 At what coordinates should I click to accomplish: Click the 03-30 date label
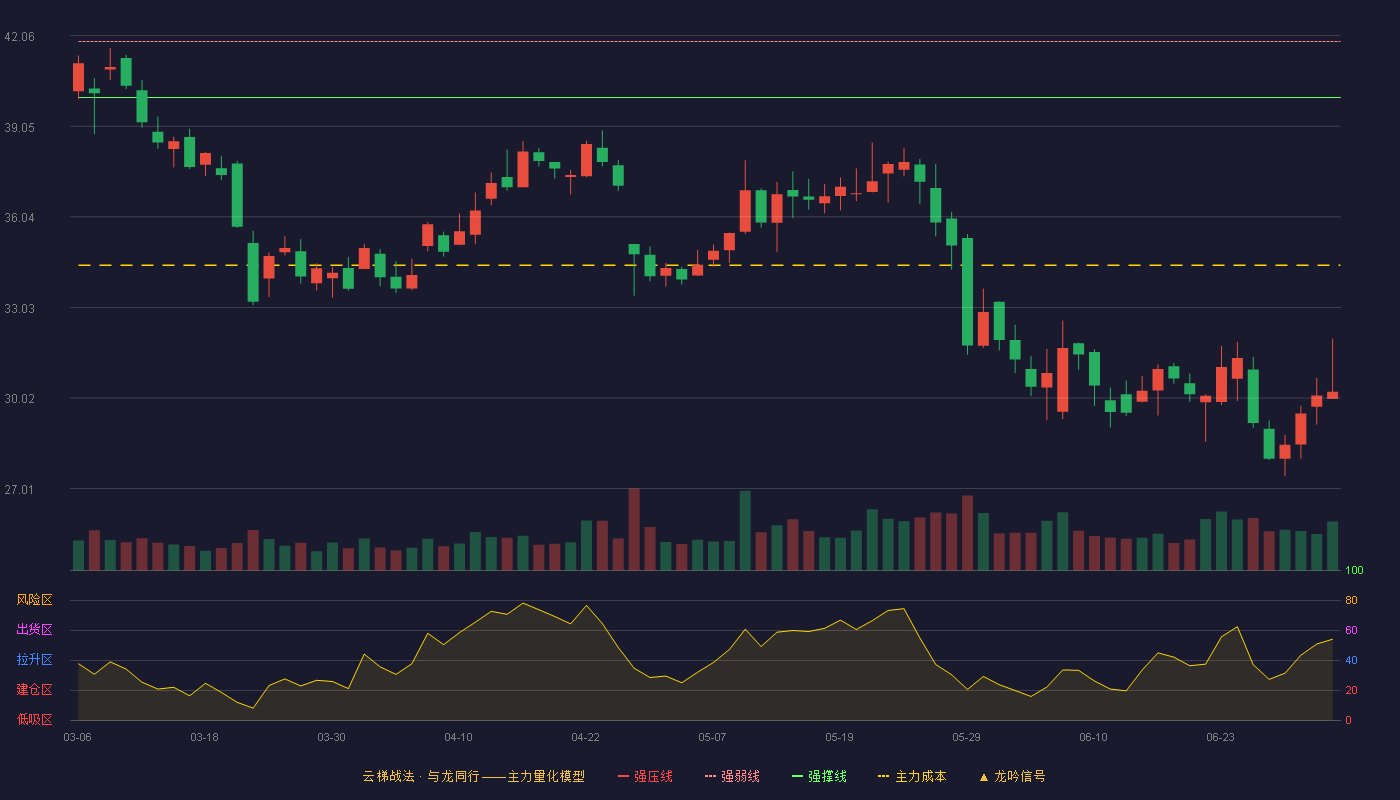pyautogui.click(x=331, y=737)
